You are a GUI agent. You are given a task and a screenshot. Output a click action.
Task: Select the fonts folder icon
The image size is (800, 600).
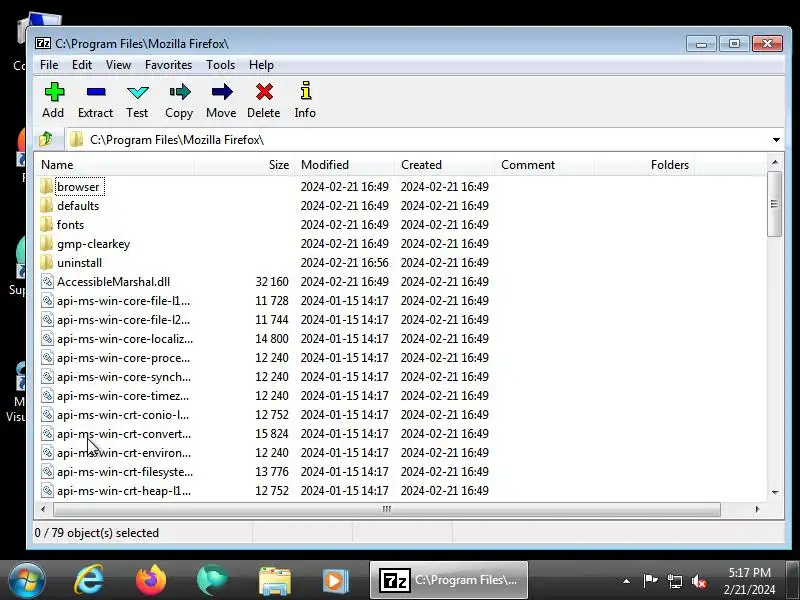(46, 224)
